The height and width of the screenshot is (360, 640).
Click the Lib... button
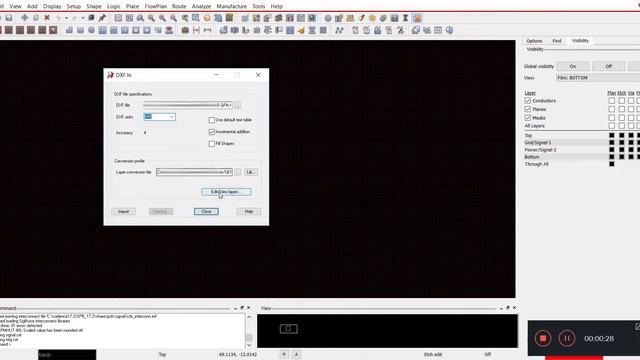click(251, 172)
